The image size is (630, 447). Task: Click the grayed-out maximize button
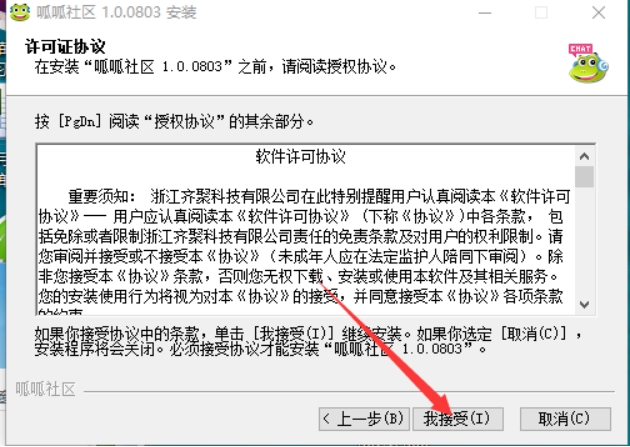[x=541, y=13]
